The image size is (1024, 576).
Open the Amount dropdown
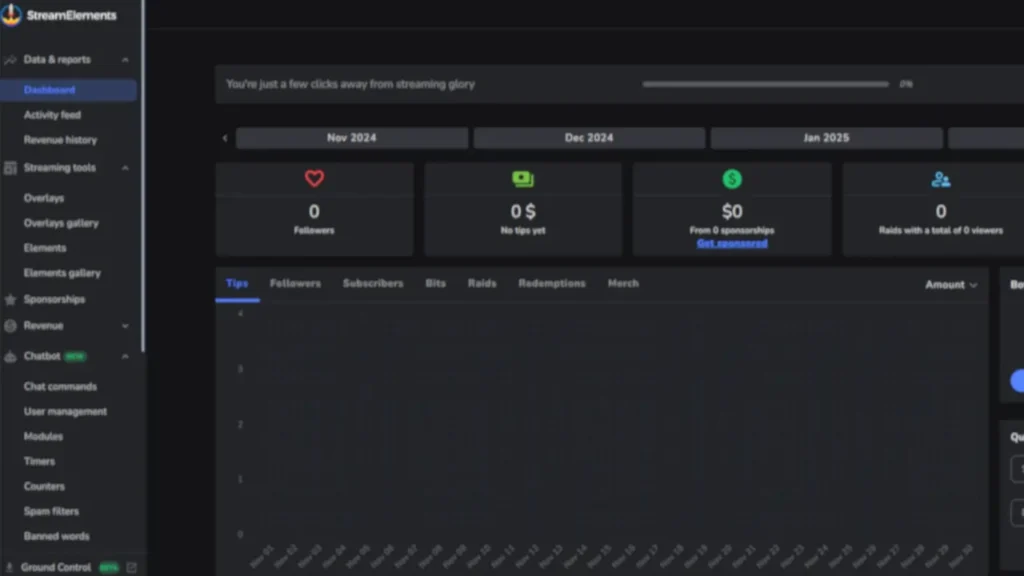tap(950, 285)
